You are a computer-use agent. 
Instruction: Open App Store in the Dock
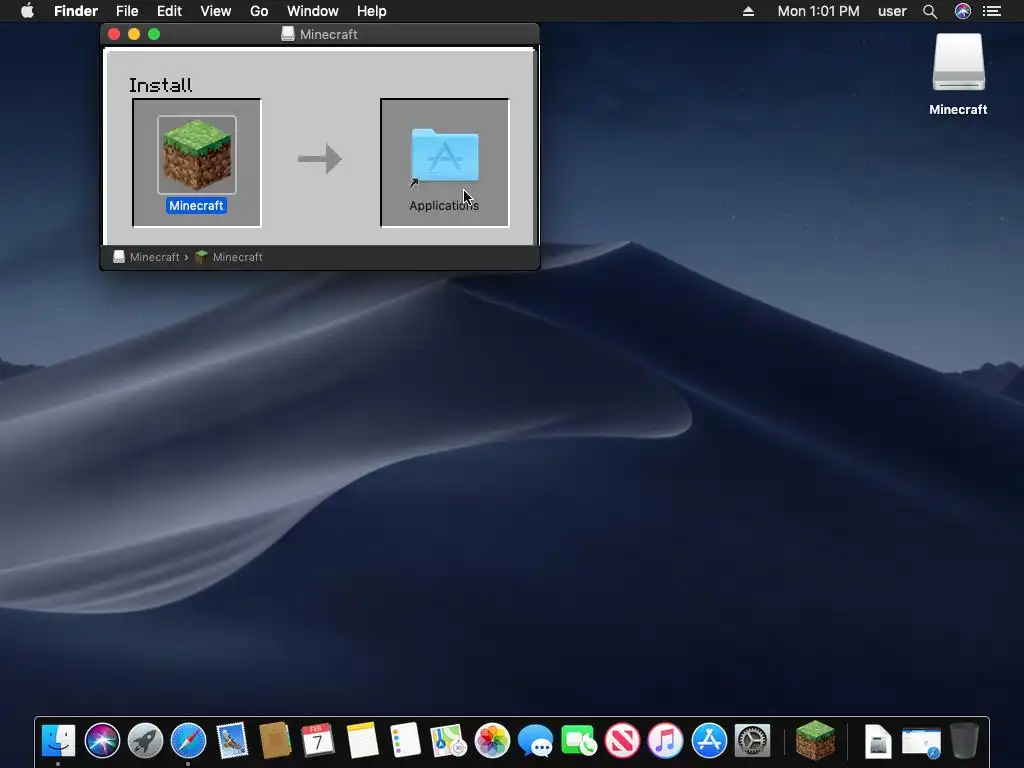point(709,741)
